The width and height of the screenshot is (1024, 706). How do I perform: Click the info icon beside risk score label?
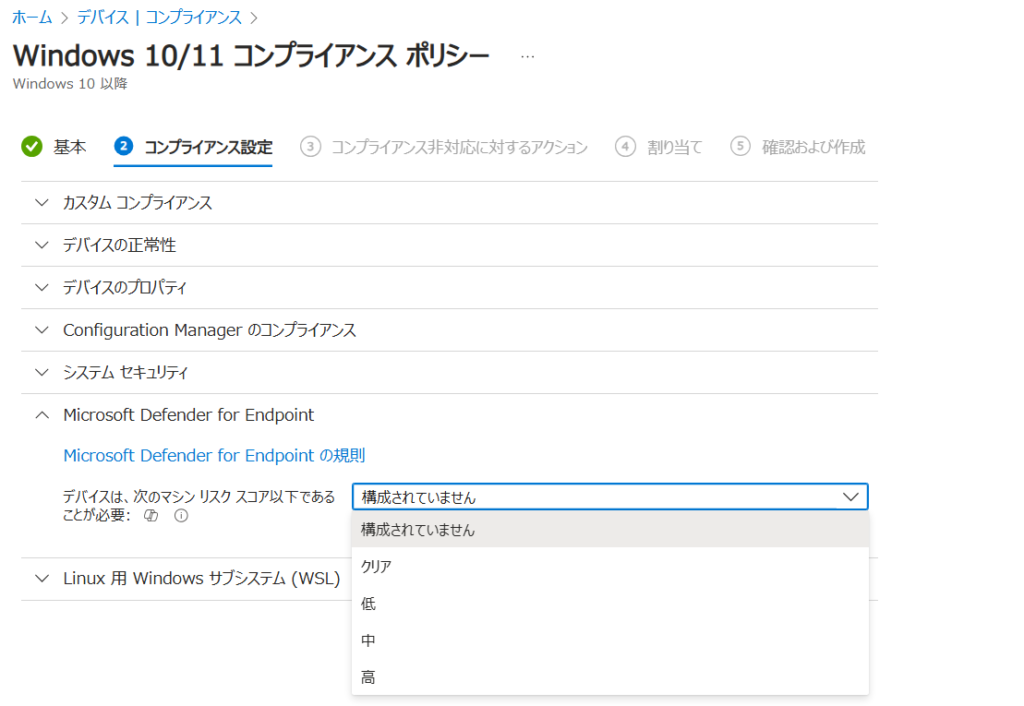click(181, 516)
